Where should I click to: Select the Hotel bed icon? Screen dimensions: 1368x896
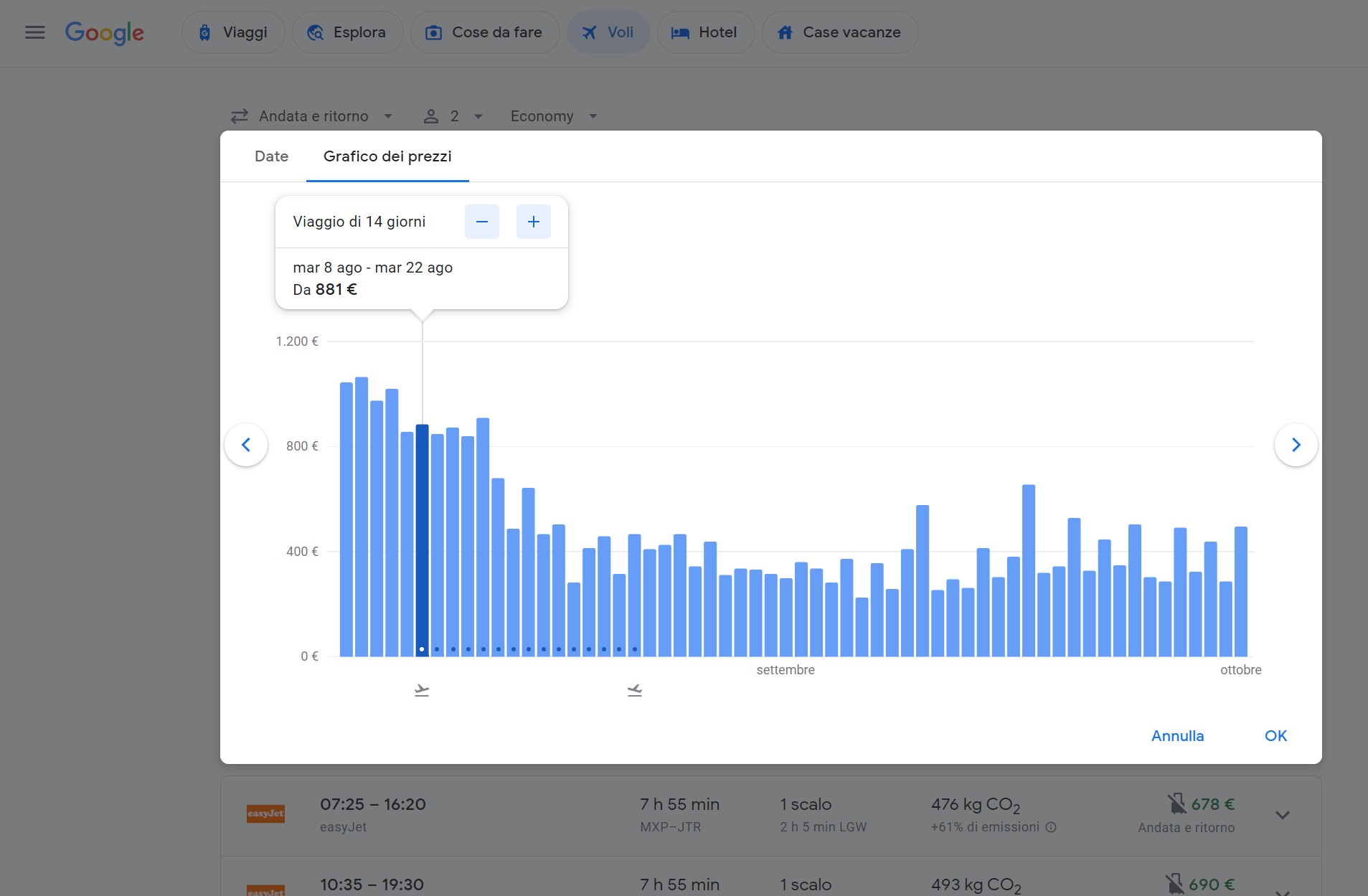(679, 32)
